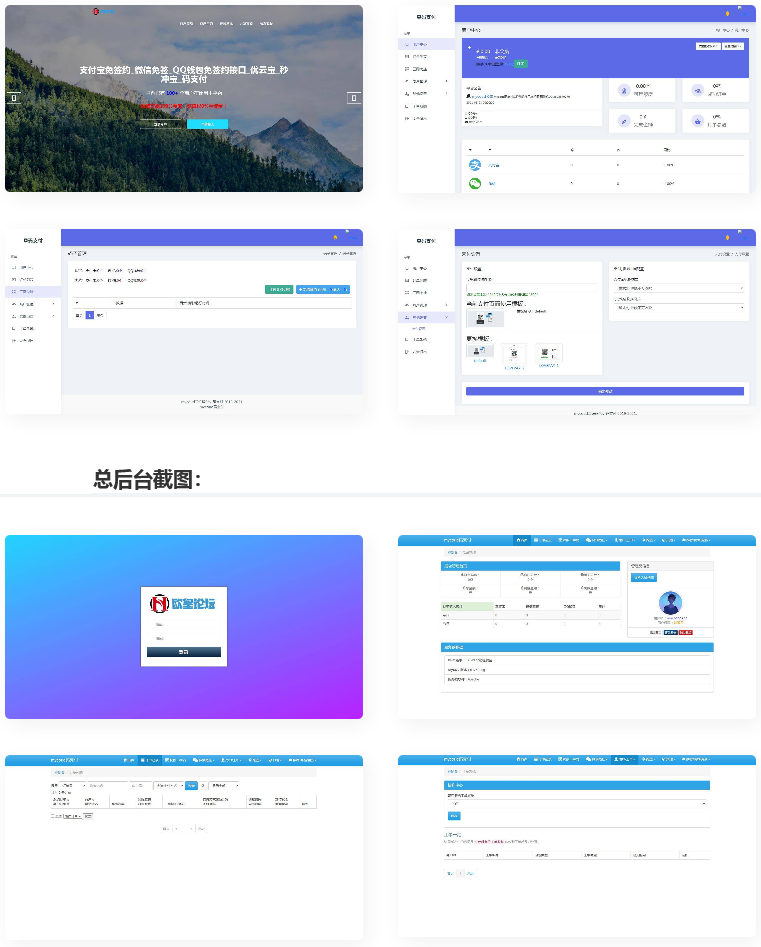Click the Alipay icon in the channel list

click(476, 165)
